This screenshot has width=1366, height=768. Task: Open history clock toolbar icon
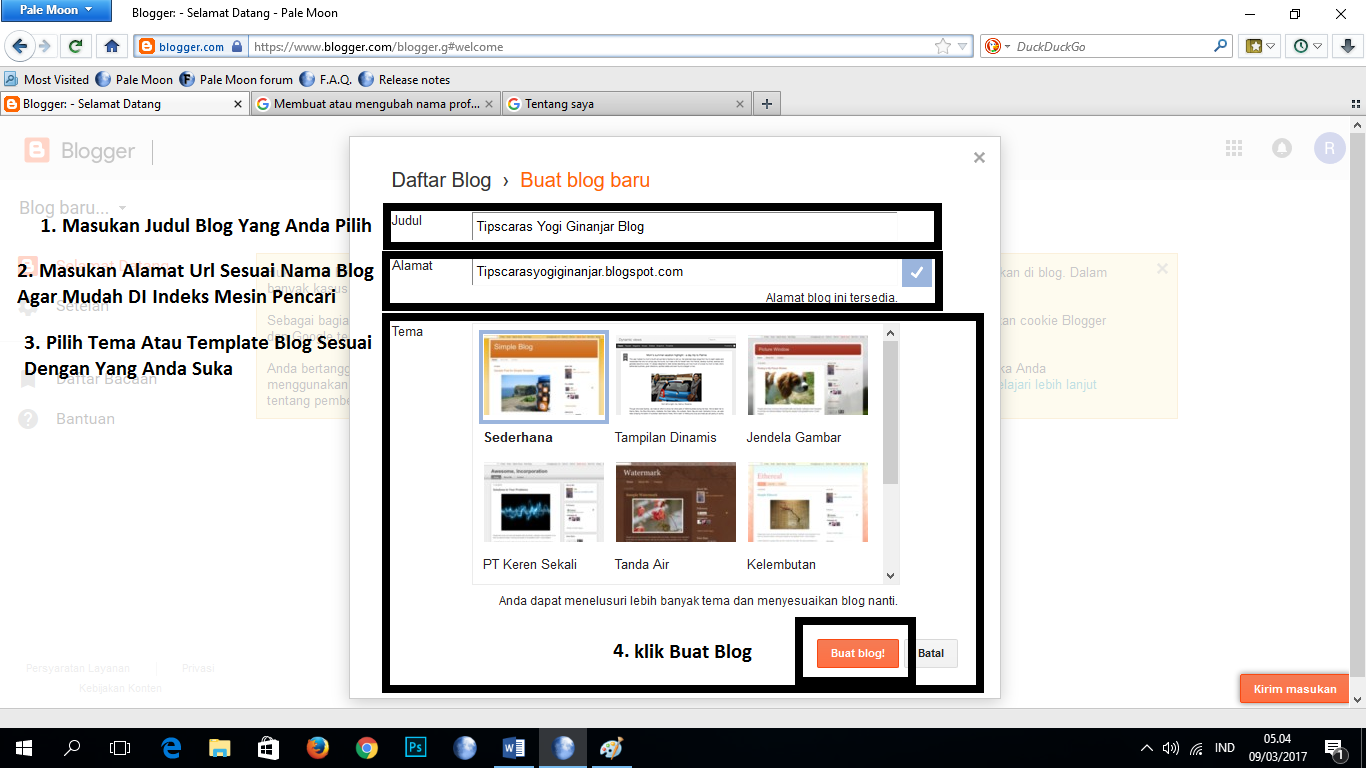[x=1307, y=46]
